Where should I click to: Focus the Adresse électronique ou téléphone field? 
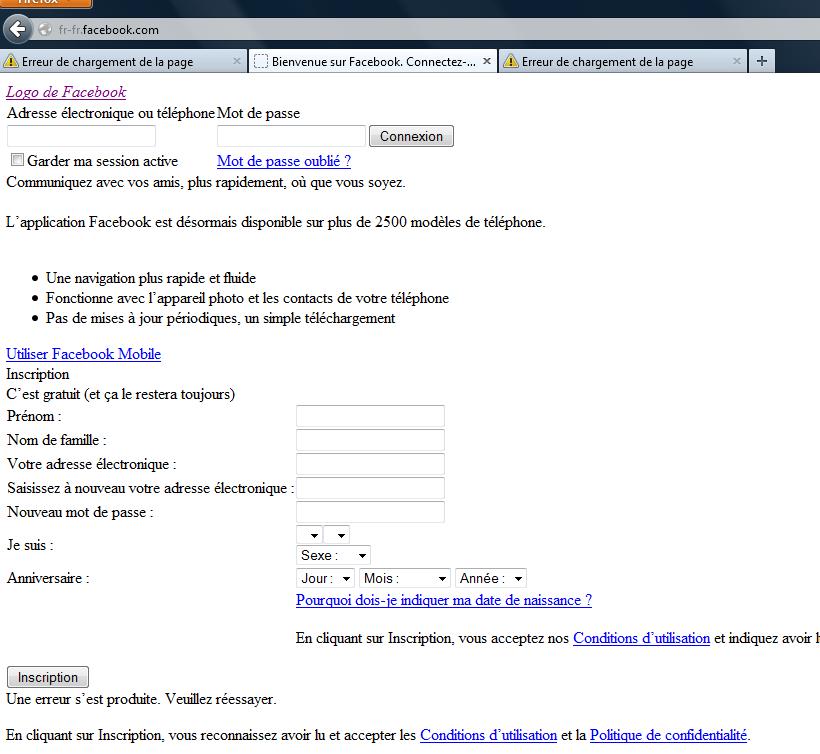point(81,136)
